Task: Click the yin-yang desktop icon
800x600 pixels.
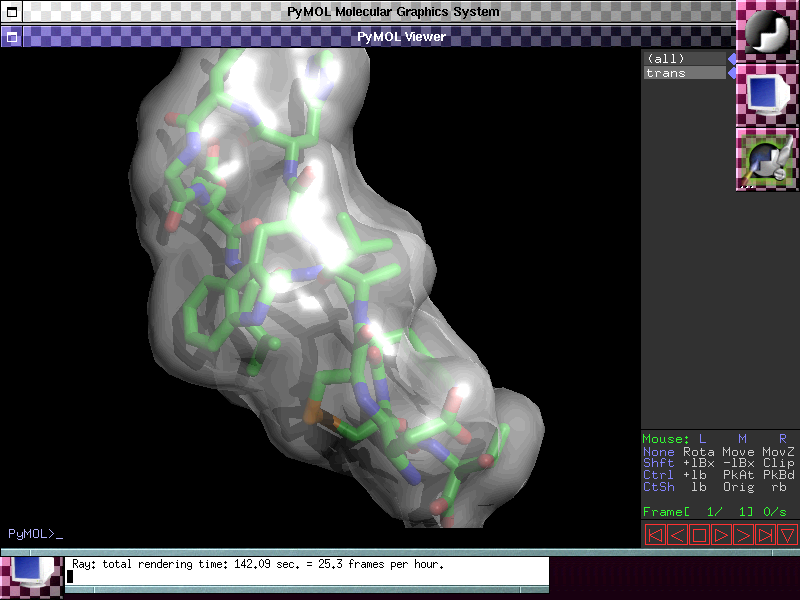Action: [x=767, y=31]
